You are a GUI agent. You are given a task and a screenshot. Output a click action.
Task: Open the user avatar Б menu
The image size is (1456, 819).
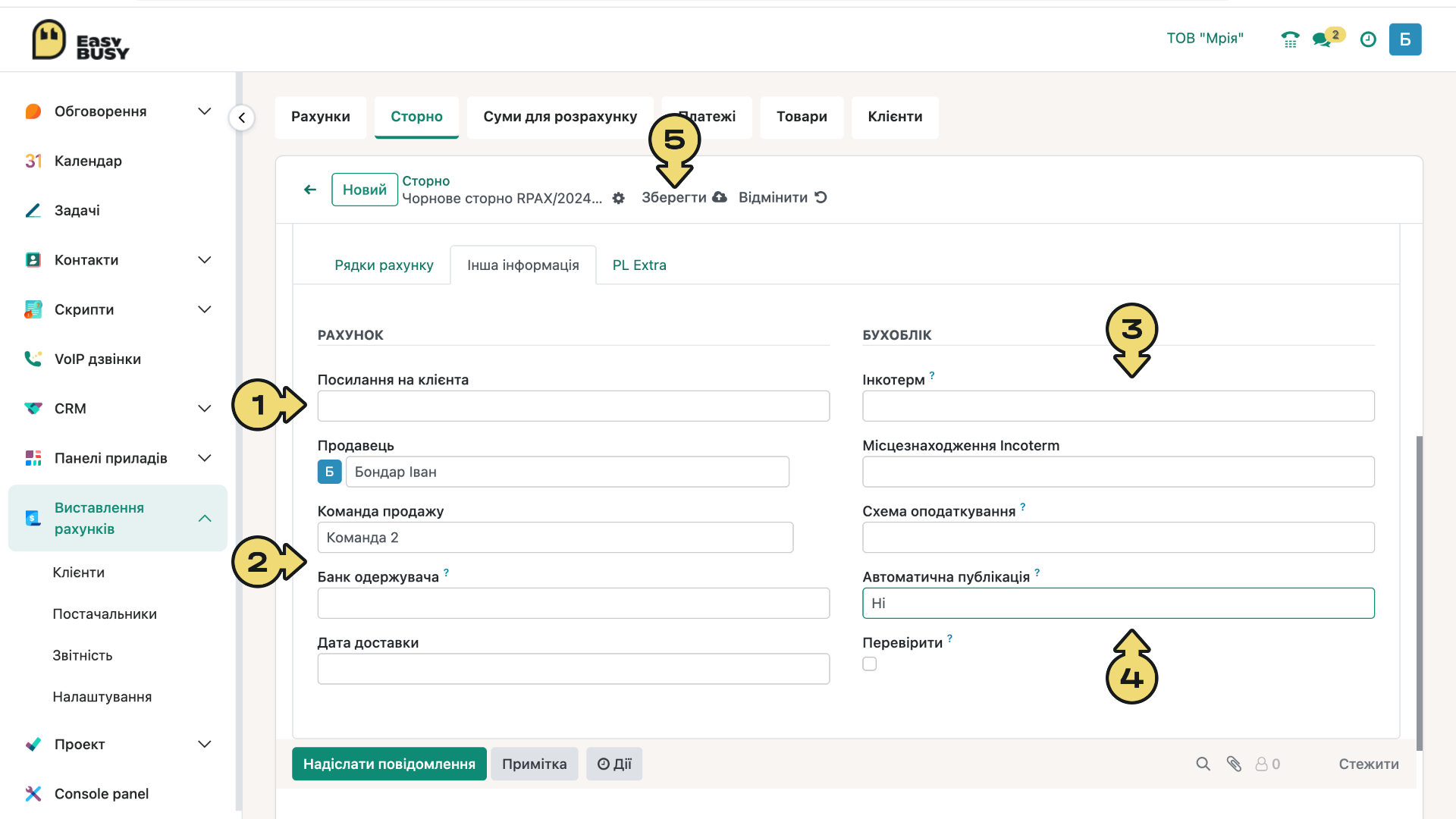(1405, 39)
